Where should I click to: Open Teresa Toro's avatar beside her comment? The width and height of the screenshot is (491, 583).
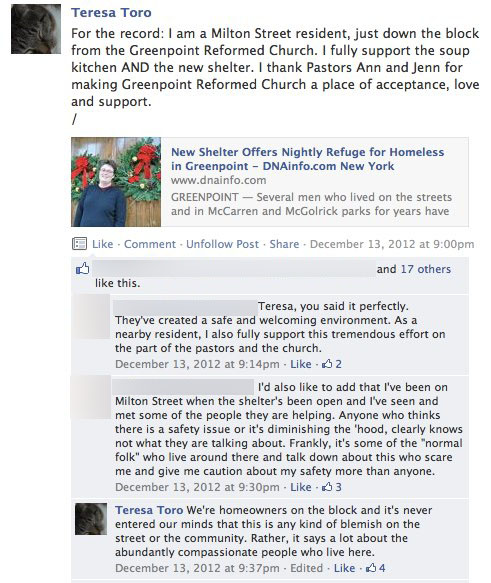coord(91,519)
